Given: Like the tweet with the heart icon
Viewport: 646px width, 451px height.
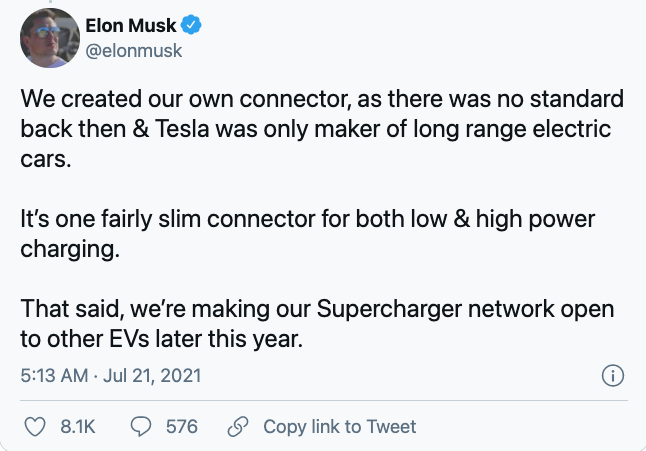Looking at the screenshot, I should click(x=35, y=427).
